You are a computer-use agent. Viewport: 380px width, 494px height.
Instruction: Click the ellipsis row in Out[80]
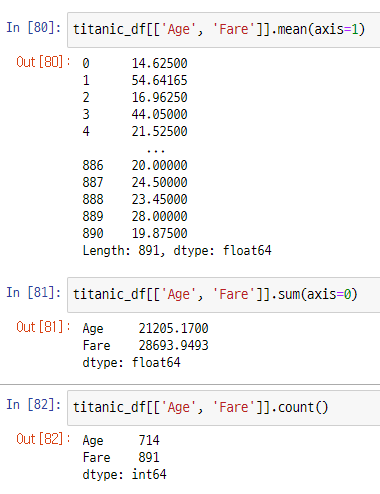tap(156, 151)
